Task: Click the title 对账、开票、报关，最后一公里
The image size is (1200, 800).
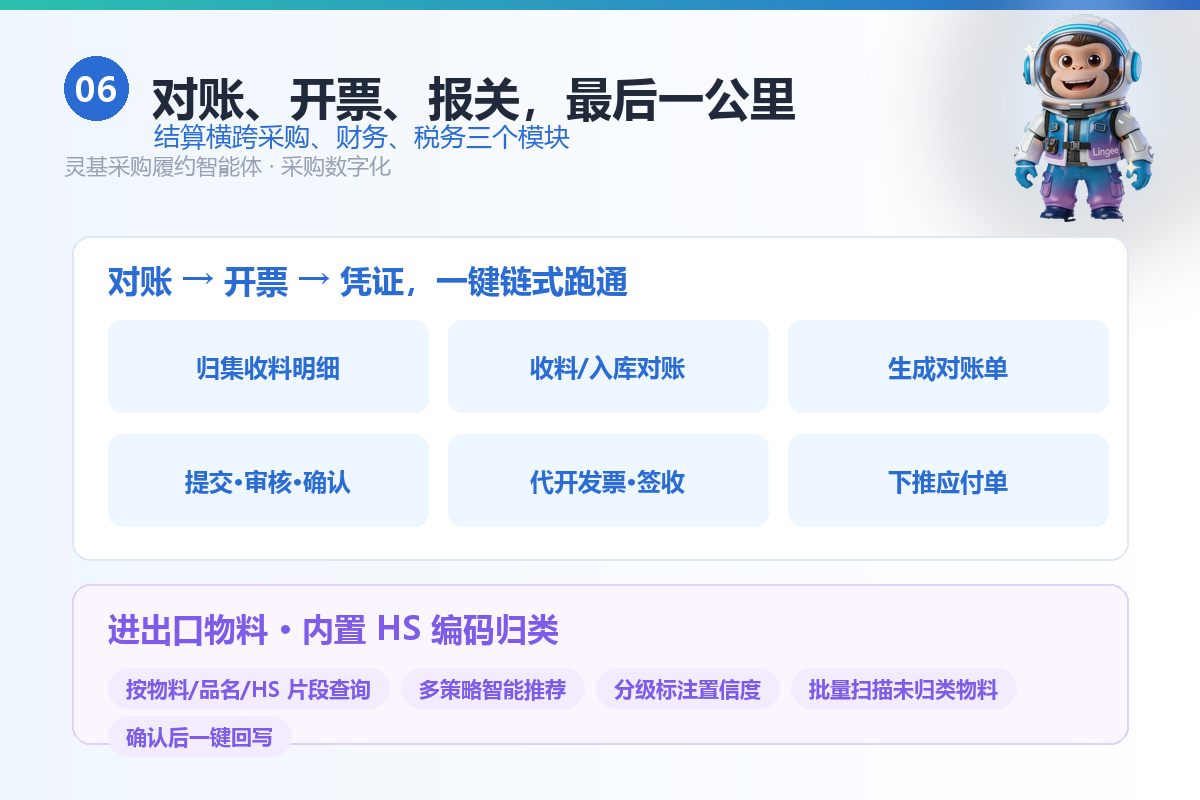Action: pos(473,99)
